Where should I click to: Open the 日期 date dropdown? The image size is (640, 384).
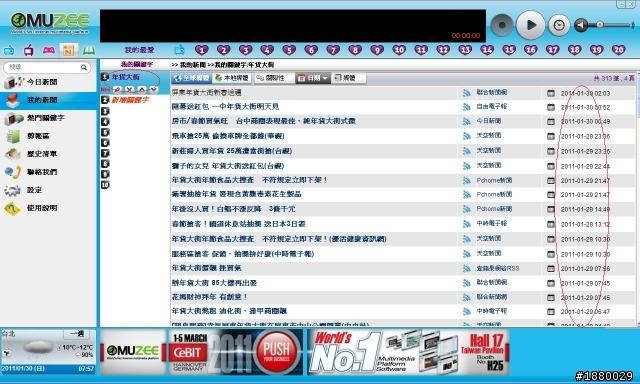(x=313, y=78)
